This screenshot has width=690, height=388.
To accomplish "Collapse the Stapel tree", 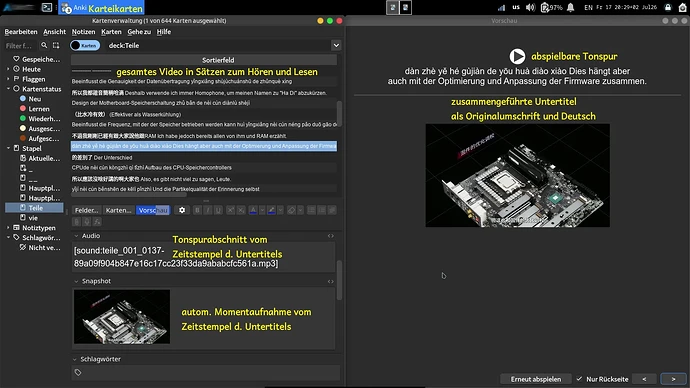I will [8, 148].
